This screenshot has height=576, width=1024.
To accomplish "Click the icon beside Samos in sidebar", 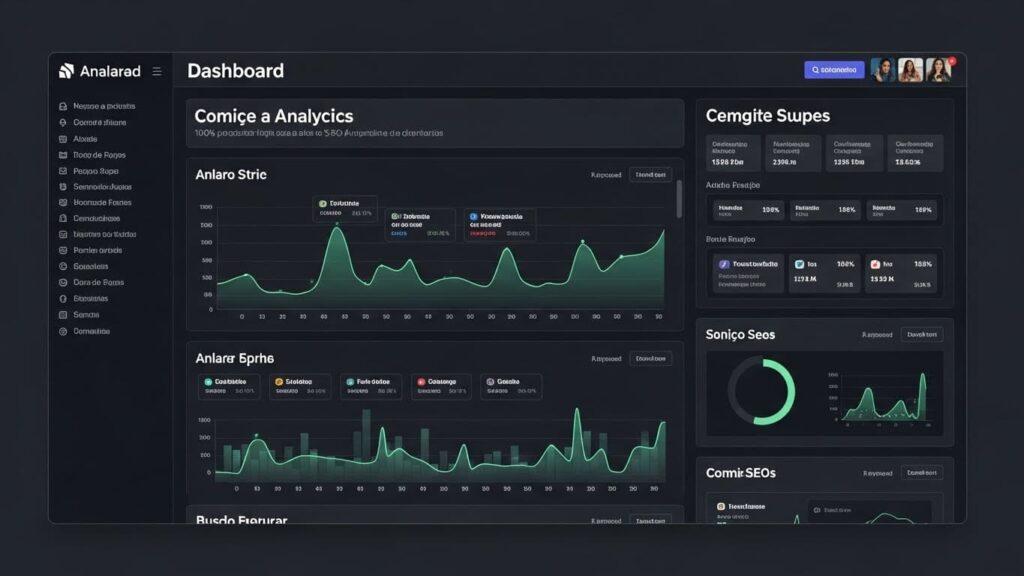I will (63, 315).
